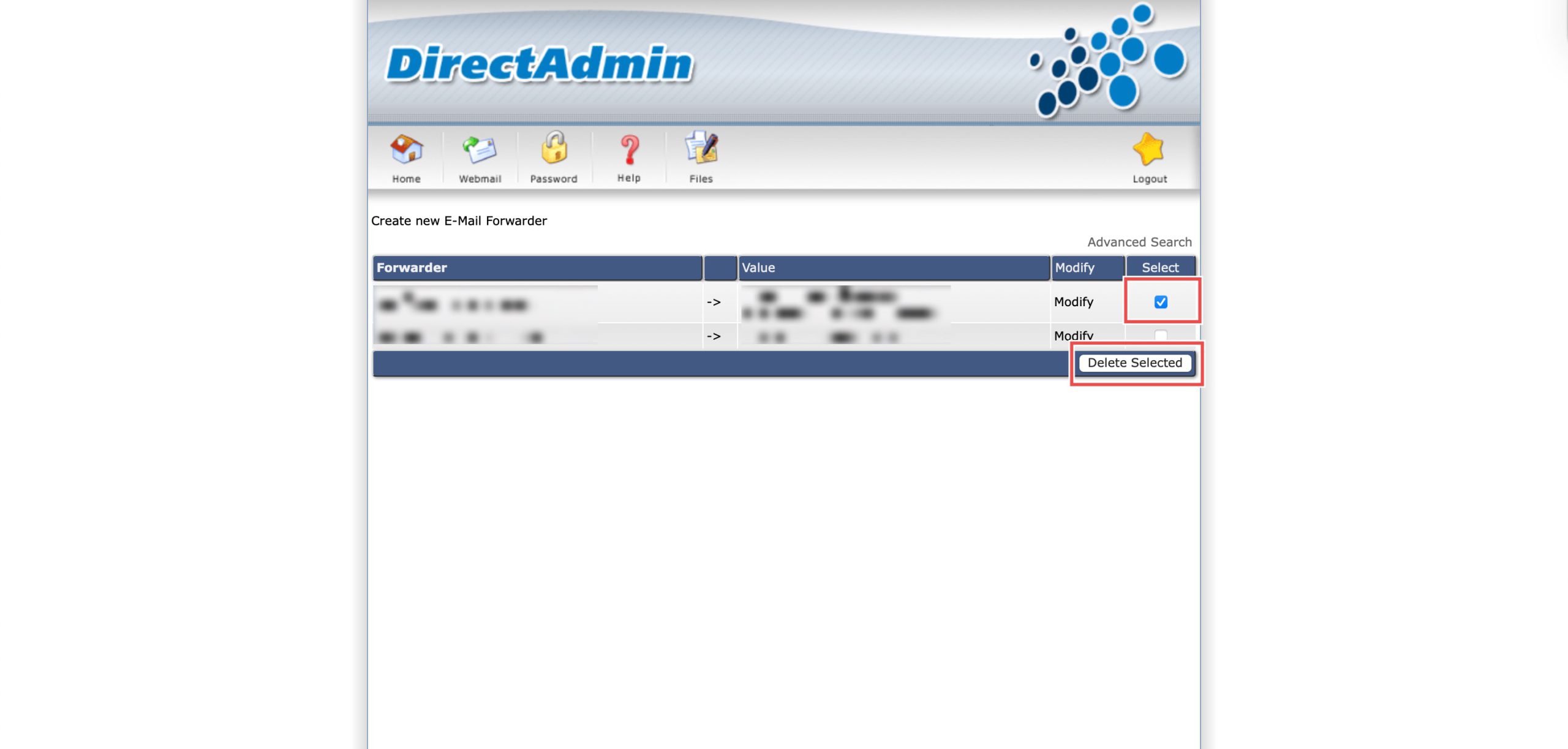Click the Password padlock icon
1568x749 pixels.
click(x=554, y=149)
